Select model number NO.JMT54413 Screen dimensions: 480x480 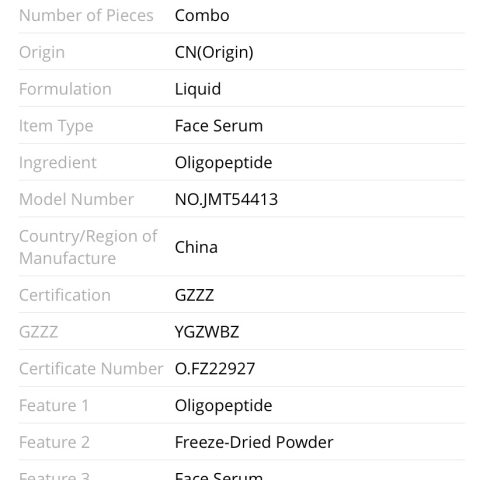[226, 199]
